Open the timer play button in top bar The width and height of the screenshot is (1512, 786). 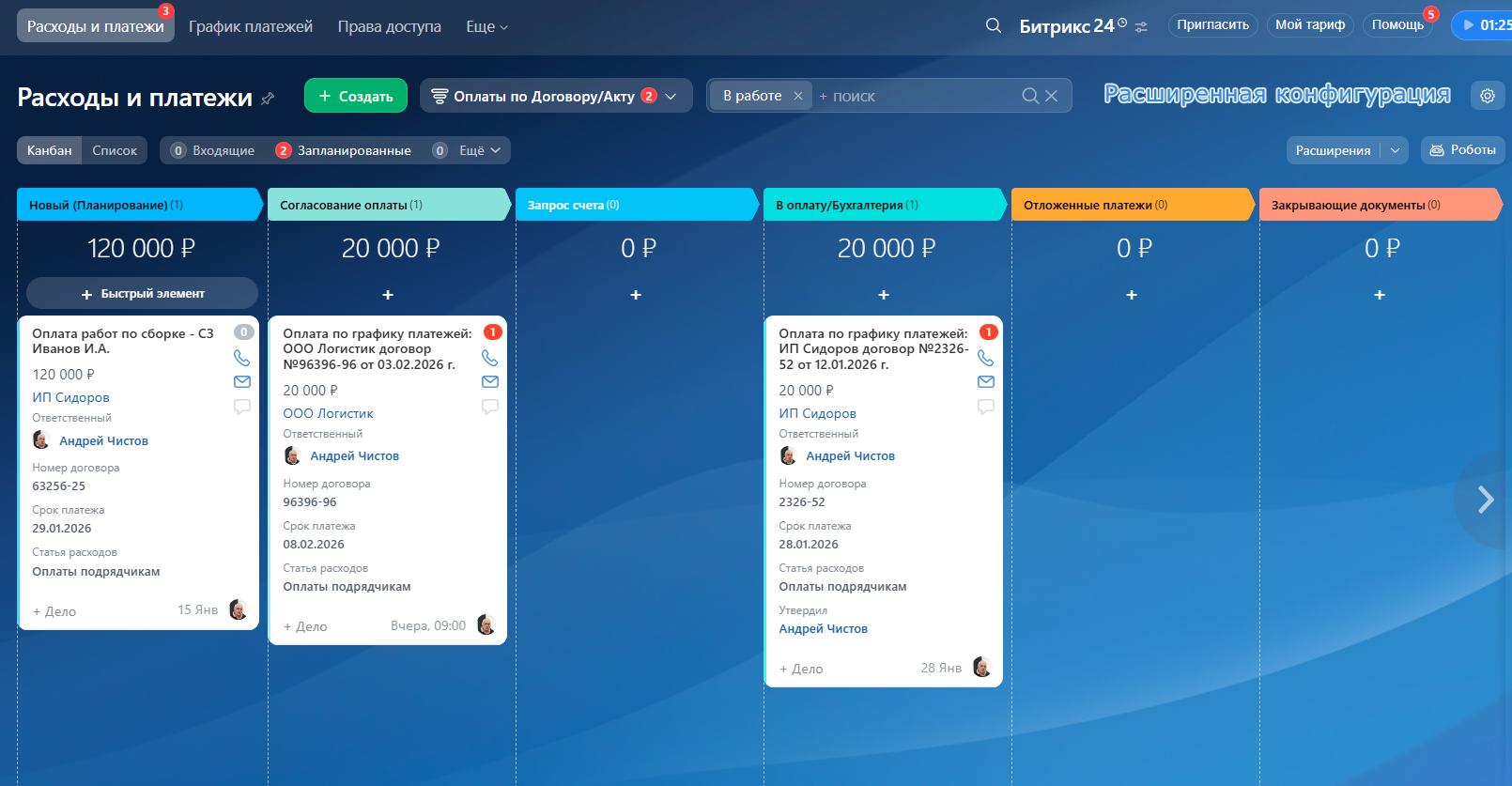pyautogui.click(x=1469, y=25)
